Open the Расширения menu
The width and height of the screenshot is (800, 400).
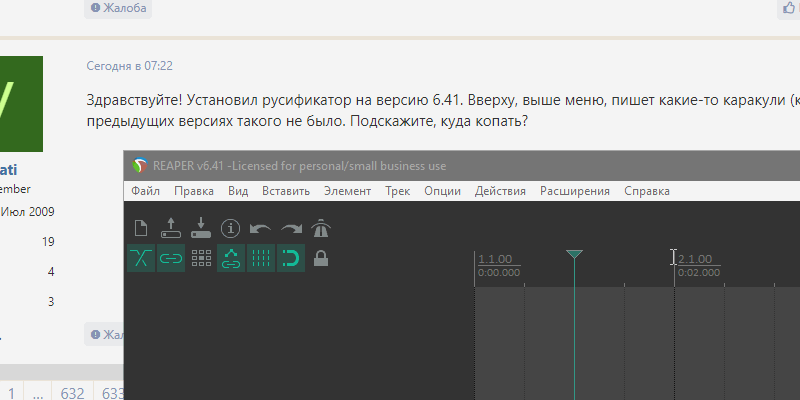tap(575, 191)
